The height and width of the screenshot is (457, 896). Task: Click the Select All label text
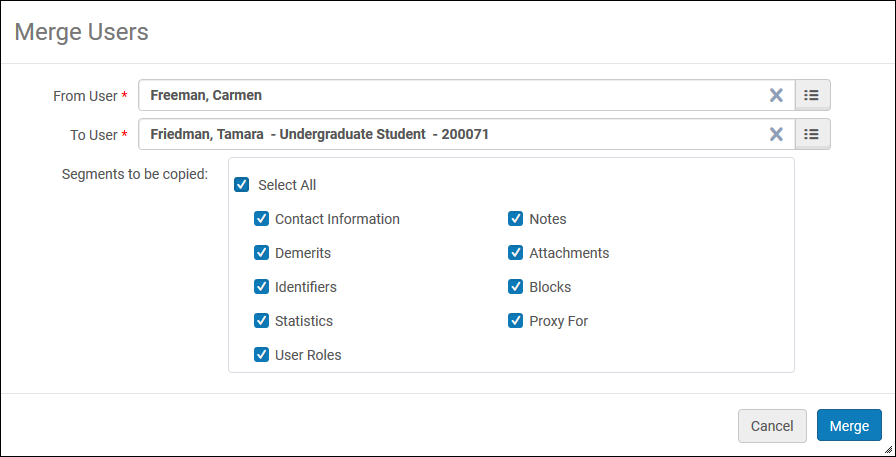click(x=287, y=185)
